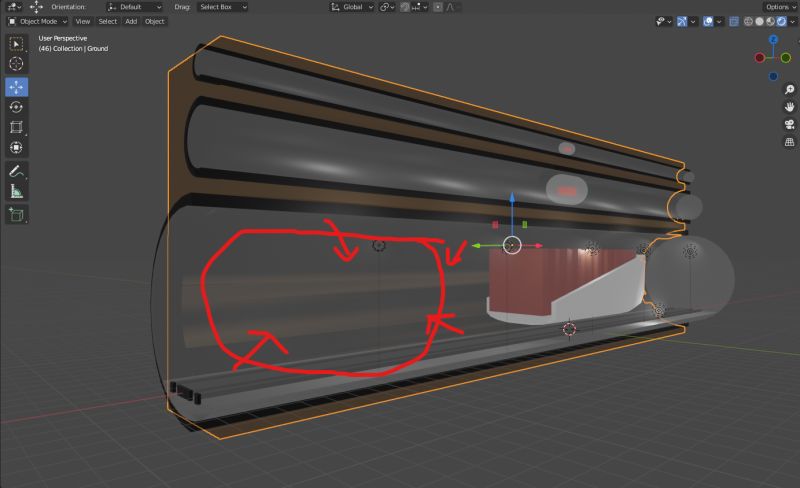The width and height of the screenshot is (800, 488).
Task: Click the red X arrow of move gizmo
Action: point(537,246)
